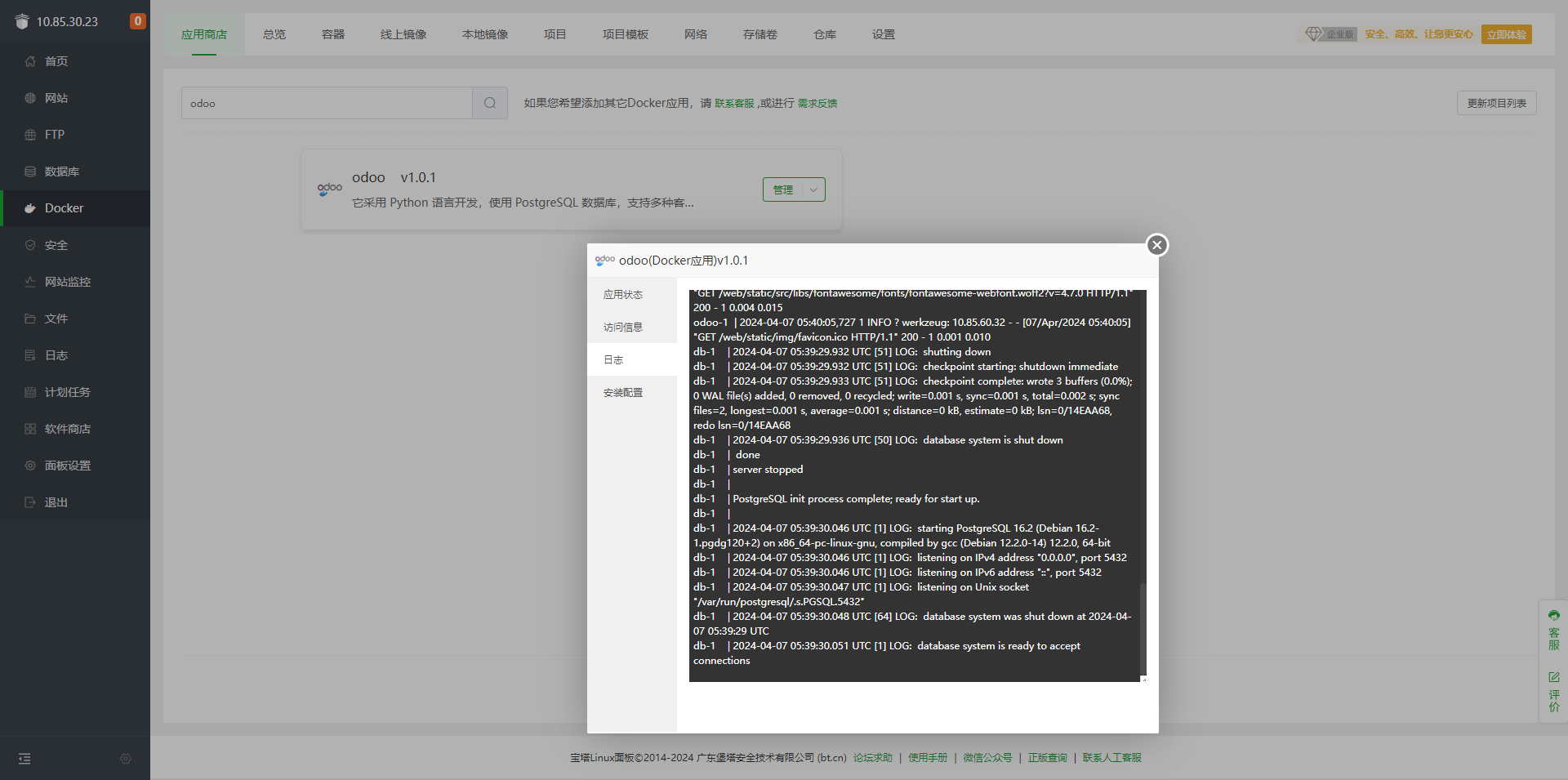The image size is (1568, 780).
Task: Click the server IP 10.85.30.23 header
Action: 67,21
